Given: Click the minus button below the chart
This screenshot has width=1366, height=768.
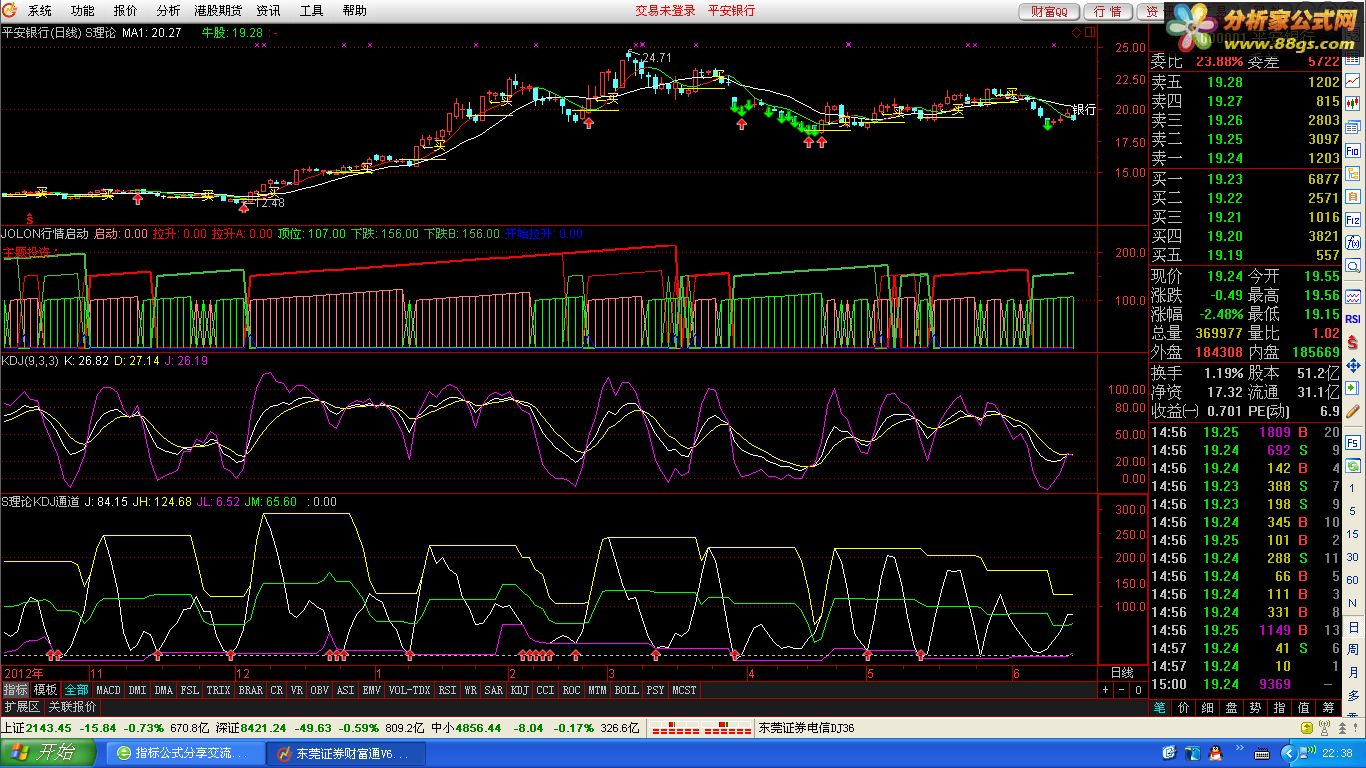Looking at the screenshot, I should [x=1121, y=690].
